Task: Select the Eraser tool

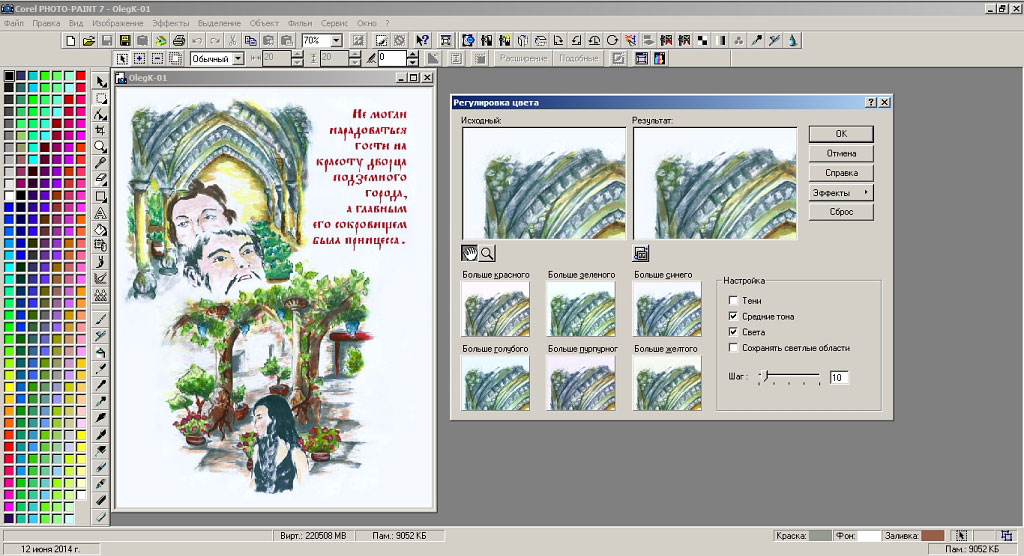Action: pos(101,180)
